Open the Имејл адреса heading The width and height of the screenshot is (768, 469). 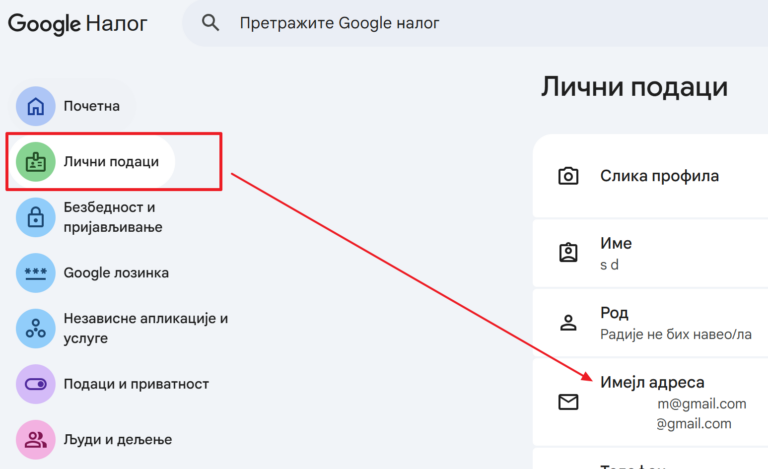click(652, 382)
